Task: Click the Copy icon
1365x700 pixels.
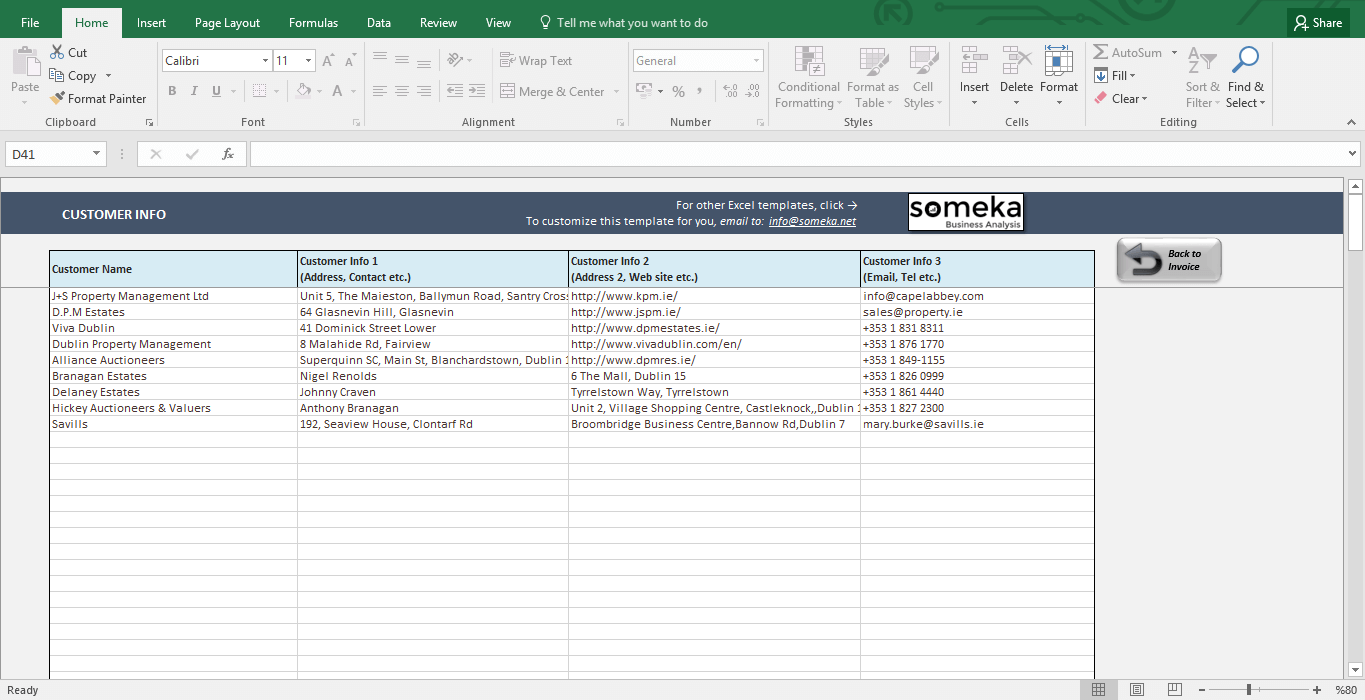Action: pos(57,75)
